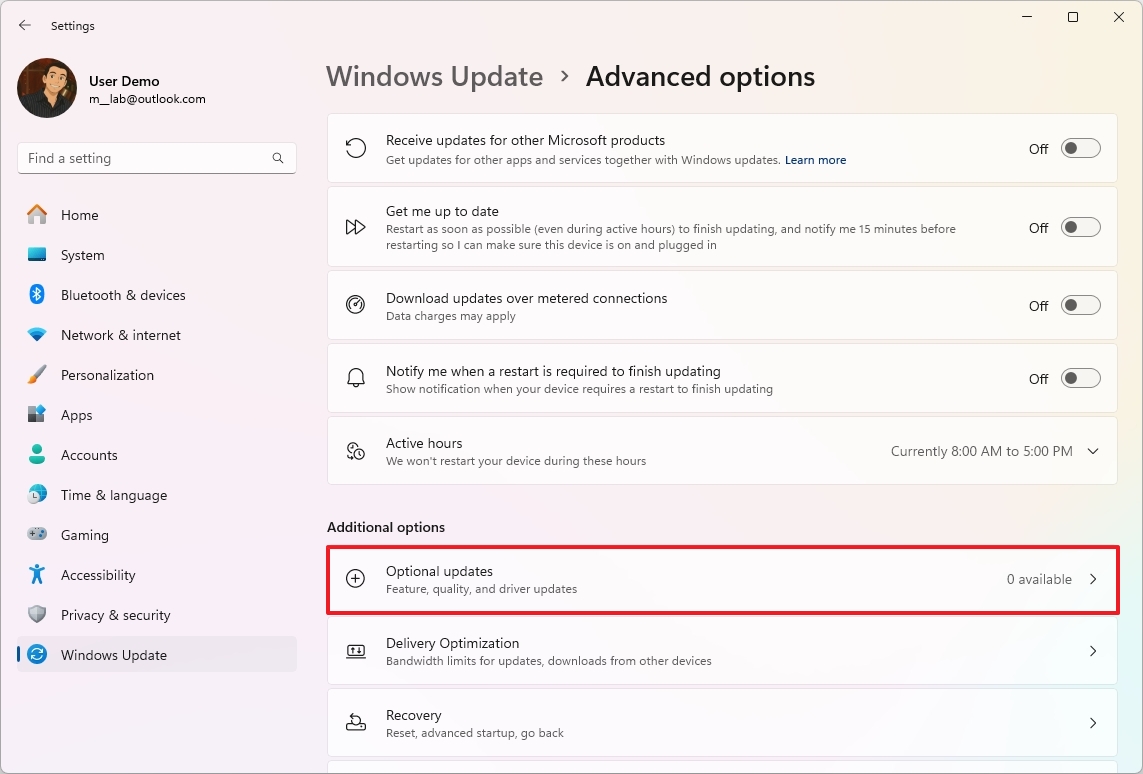
Task: Open the Accessibility settings icon
Action: pos(40,575)
